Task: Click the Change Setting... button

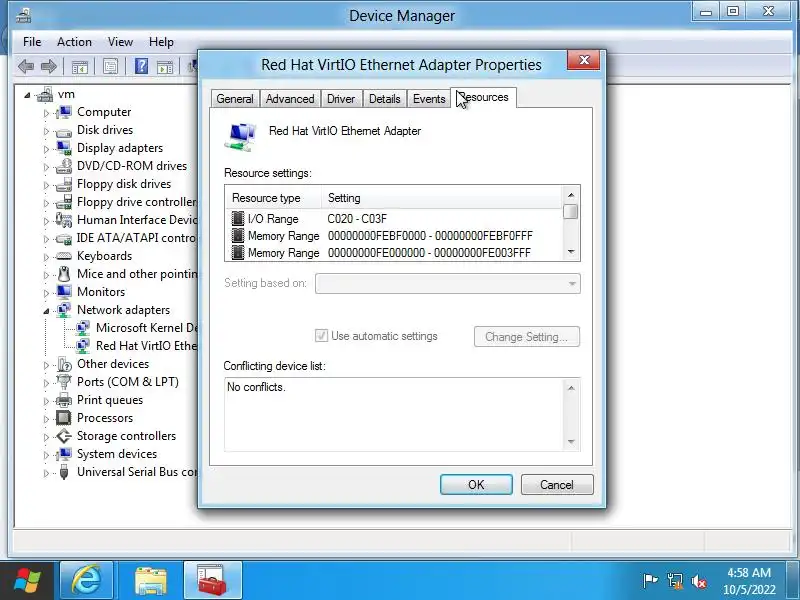Action: click(x=527, y=337)
